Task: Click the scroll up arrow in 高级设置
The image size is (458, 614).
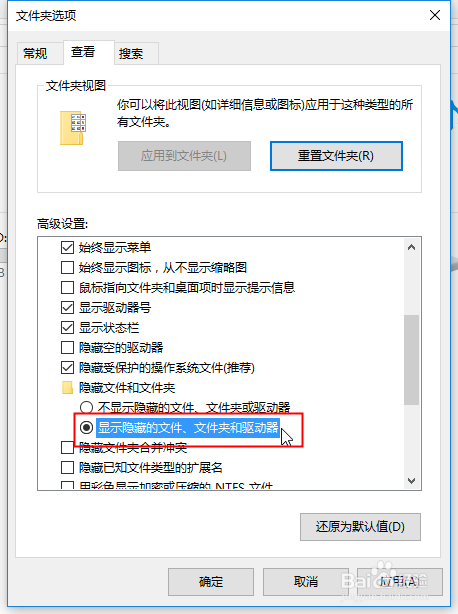Action: (411, 247)
